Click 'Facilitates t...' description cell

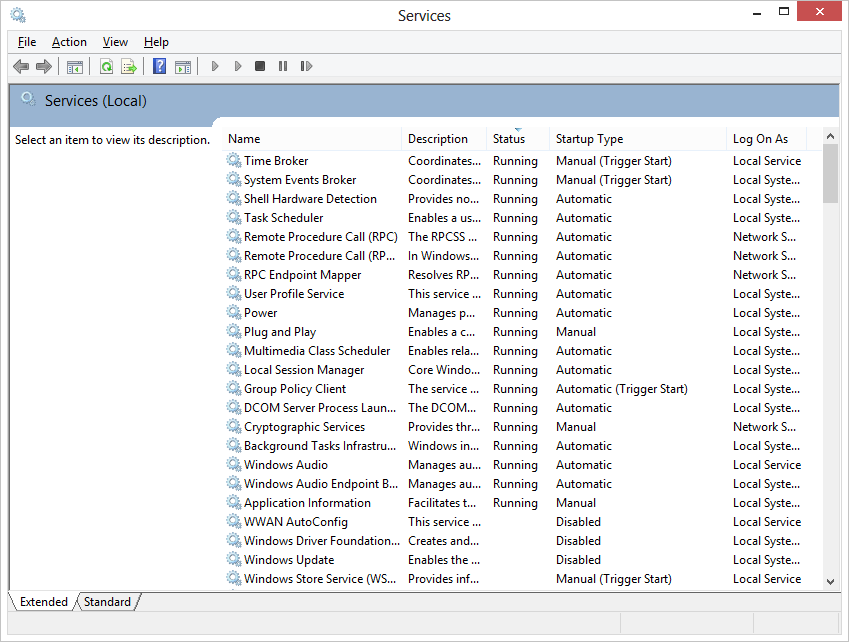442,503
